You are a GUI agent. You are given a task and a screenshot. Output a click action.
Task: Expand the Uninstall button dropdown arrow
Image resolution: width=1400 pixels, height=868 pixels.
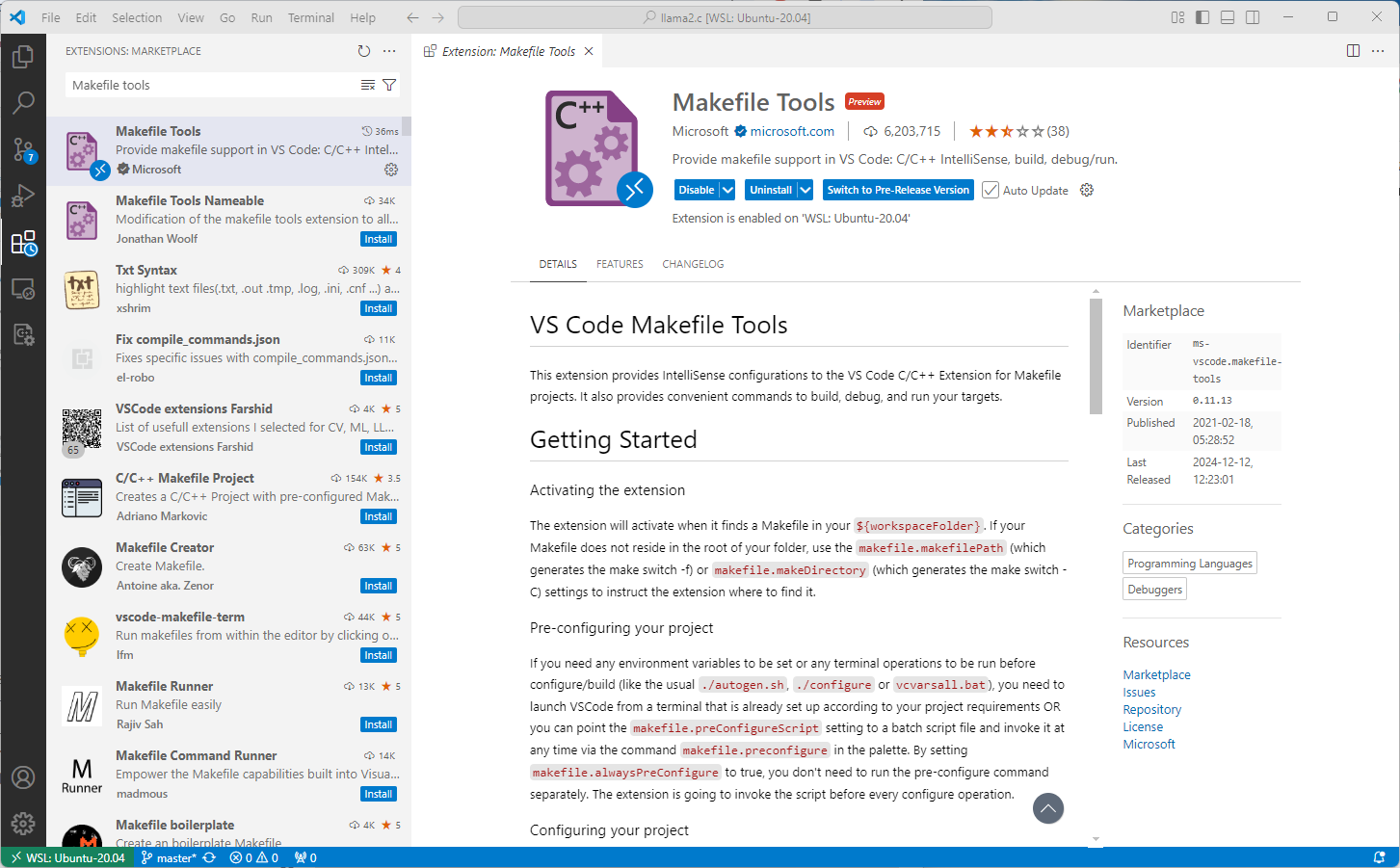pyautogui.click(x=806, y=190)
